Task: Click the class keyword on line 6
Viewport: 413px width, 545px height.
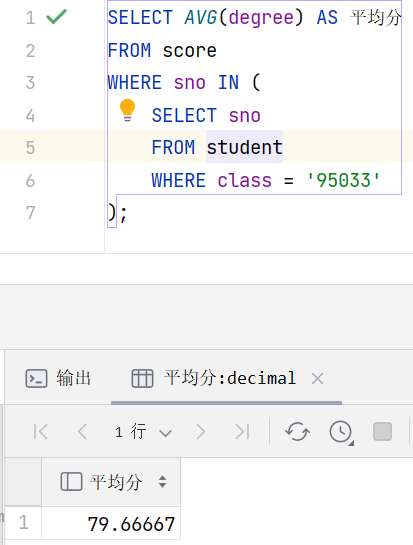Action: [x=244, y=180]
